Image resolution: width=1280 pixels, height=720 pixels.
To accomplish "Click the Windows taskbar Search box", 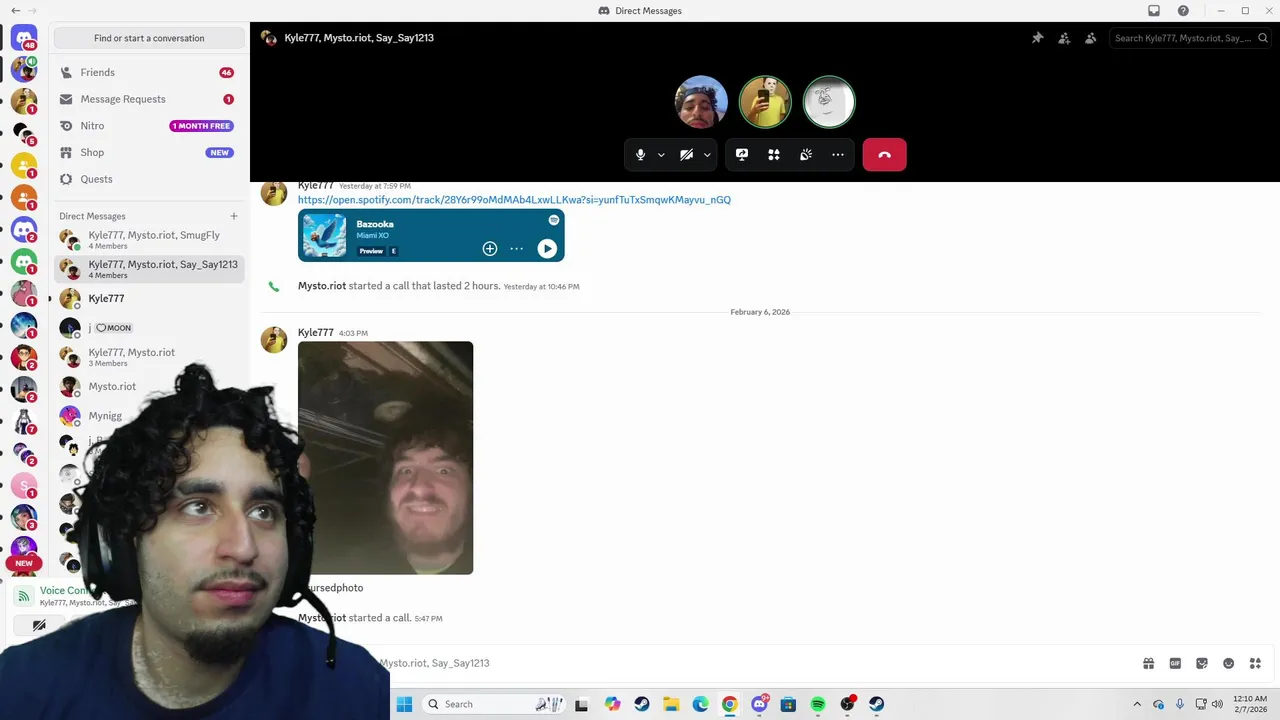I will 493,704.
